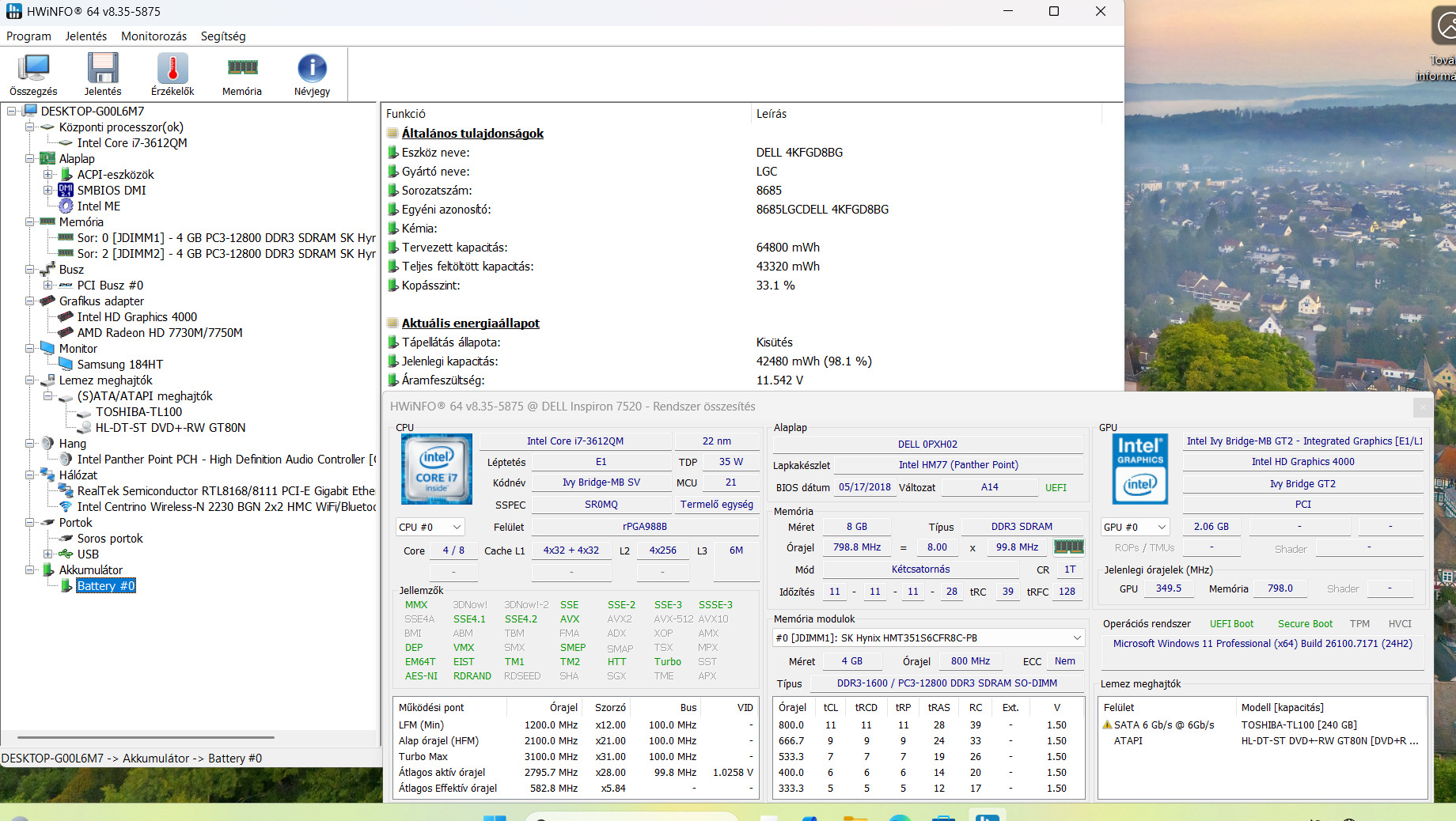Select the Portok tree item

point(75,522)
